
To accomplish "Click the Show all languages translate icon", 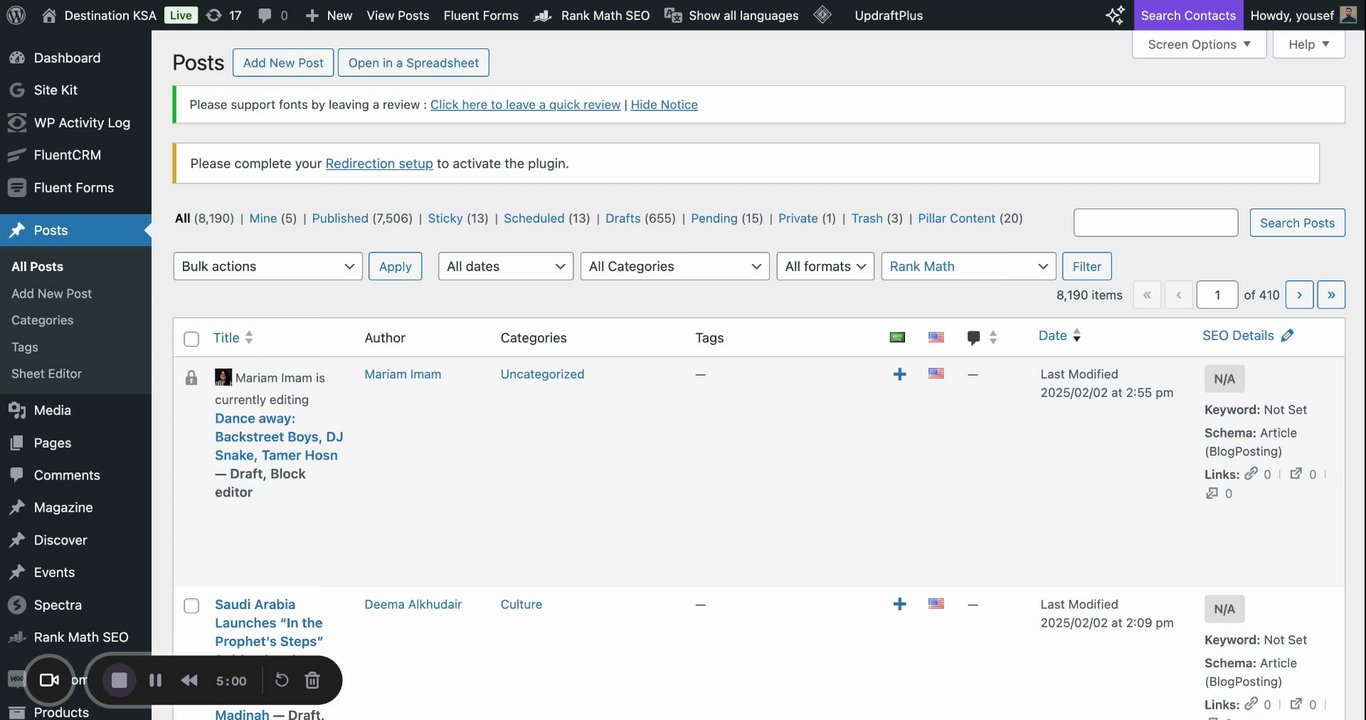I will 673,15.
